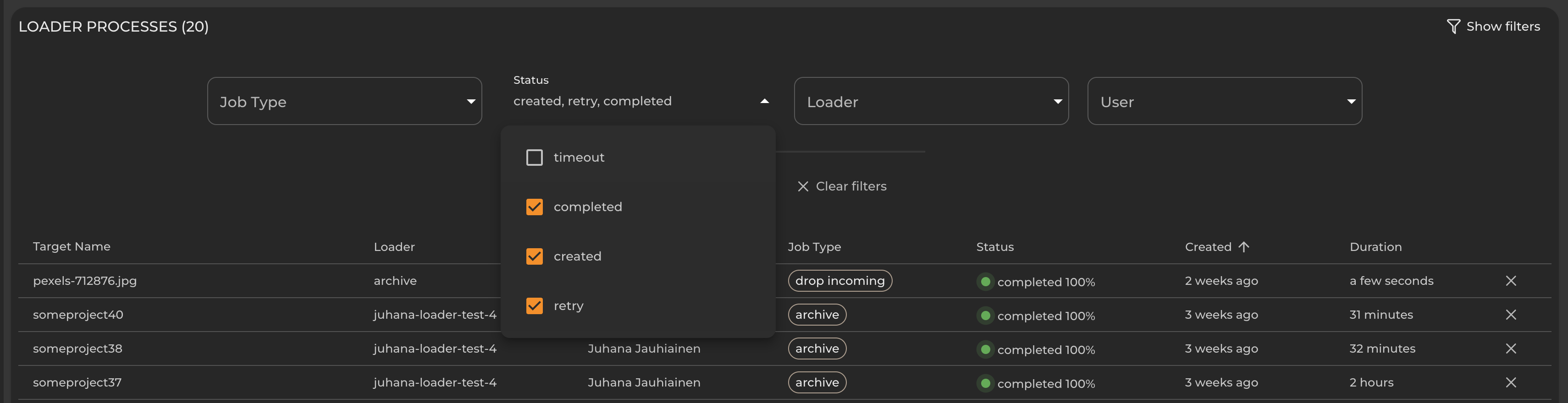Uncheck the completed status checkbox
Viewport: 1568px width, 403px height.
534,207
